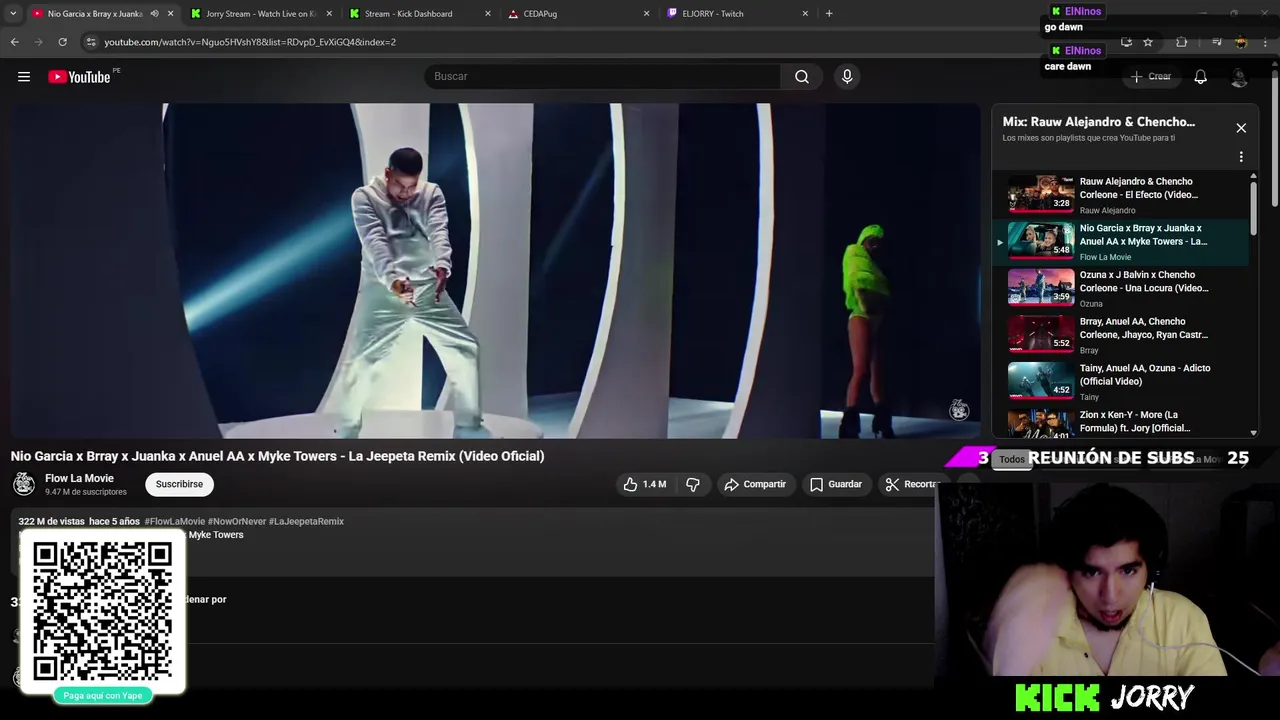Open a new browser tab
The height and width of the screenshot is (720, 1280).
pyautogui.click(x=829, y=14)
